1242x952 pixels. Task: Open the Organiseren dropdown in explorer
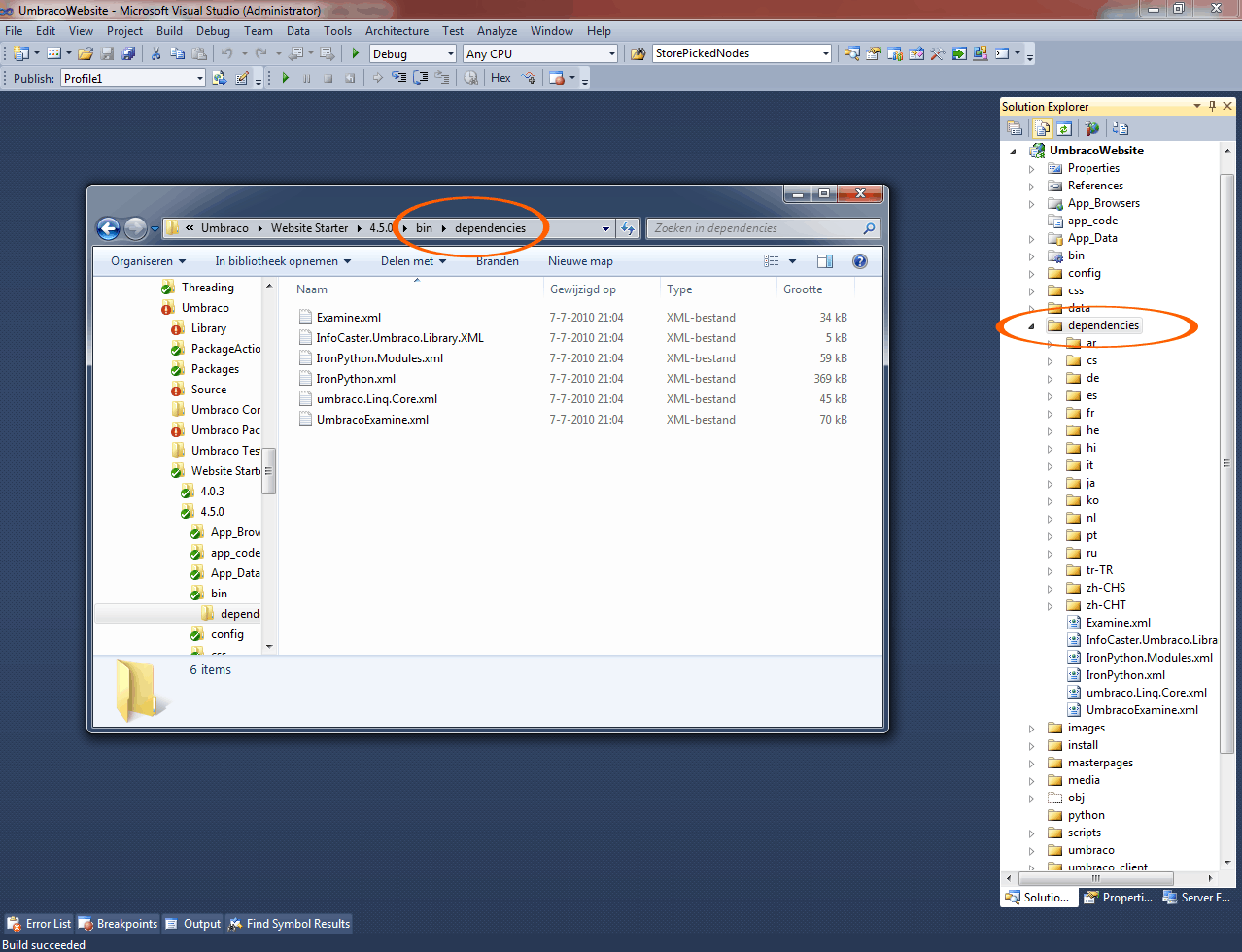tap(149, 261)
